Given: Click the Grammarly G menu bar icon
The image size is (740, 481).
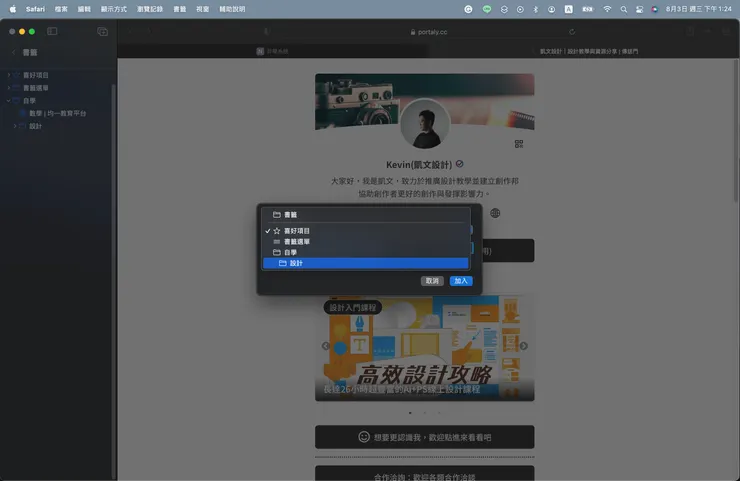Looking at the screenshot, I should 468,9.
